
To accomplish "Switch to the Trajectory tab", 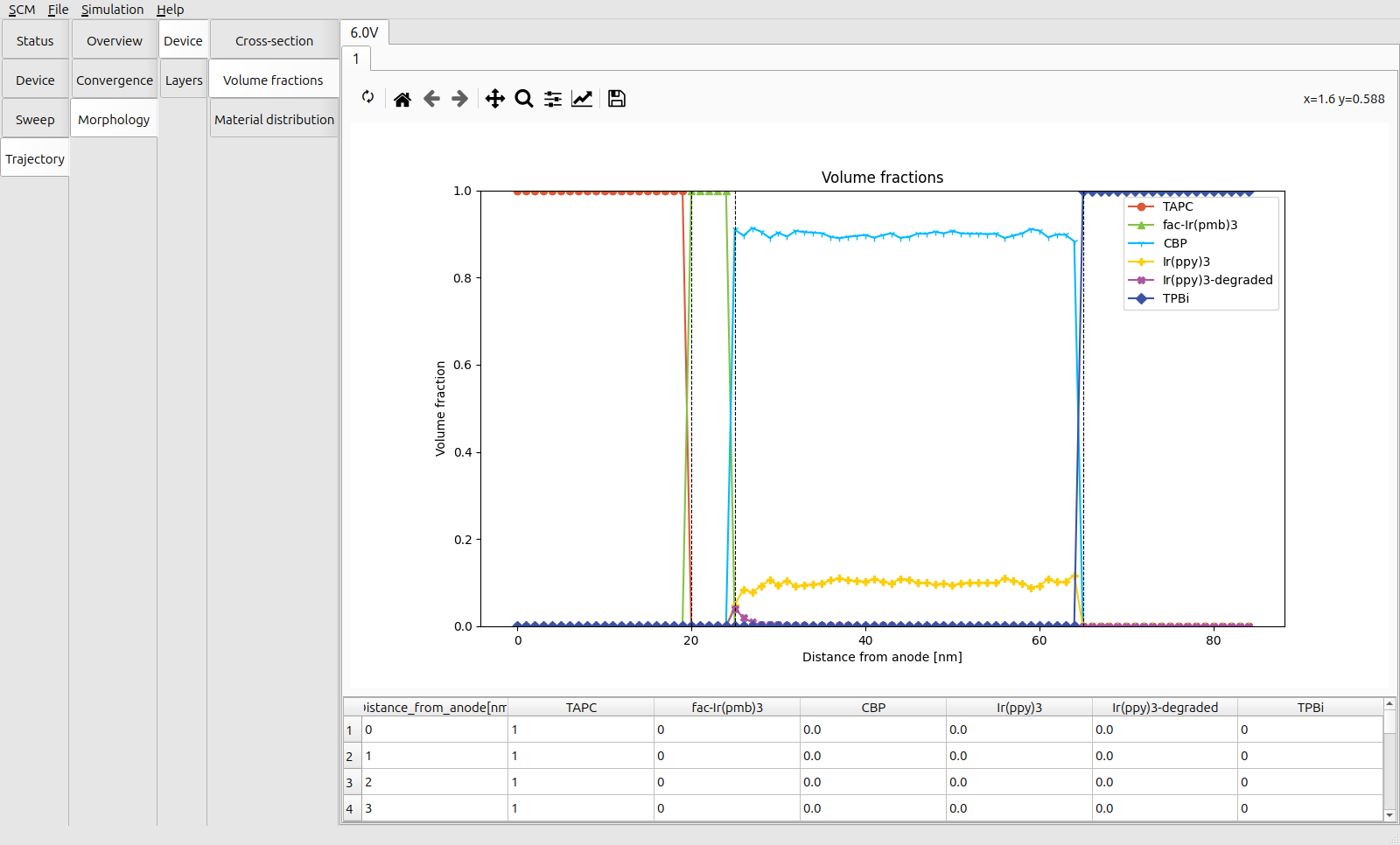I will pos(35,159).
